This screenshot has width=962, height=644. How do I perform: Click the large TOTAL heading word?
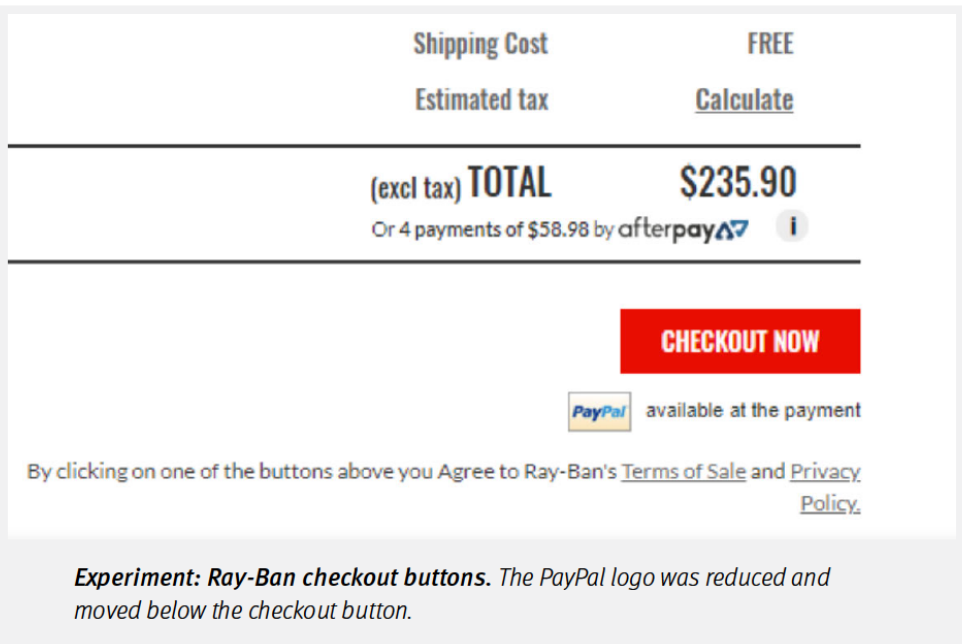click(509, 183)
